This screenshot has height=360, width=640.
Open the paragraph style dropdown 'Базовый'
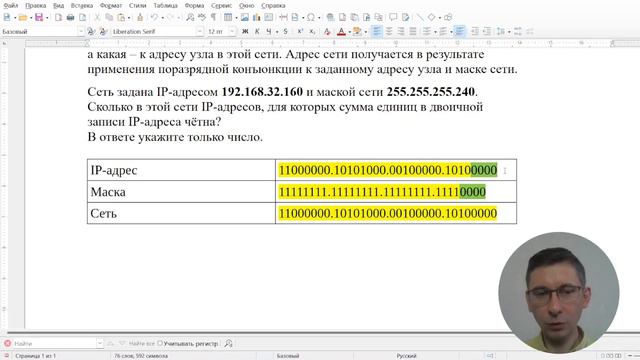[x=80, y=31]
